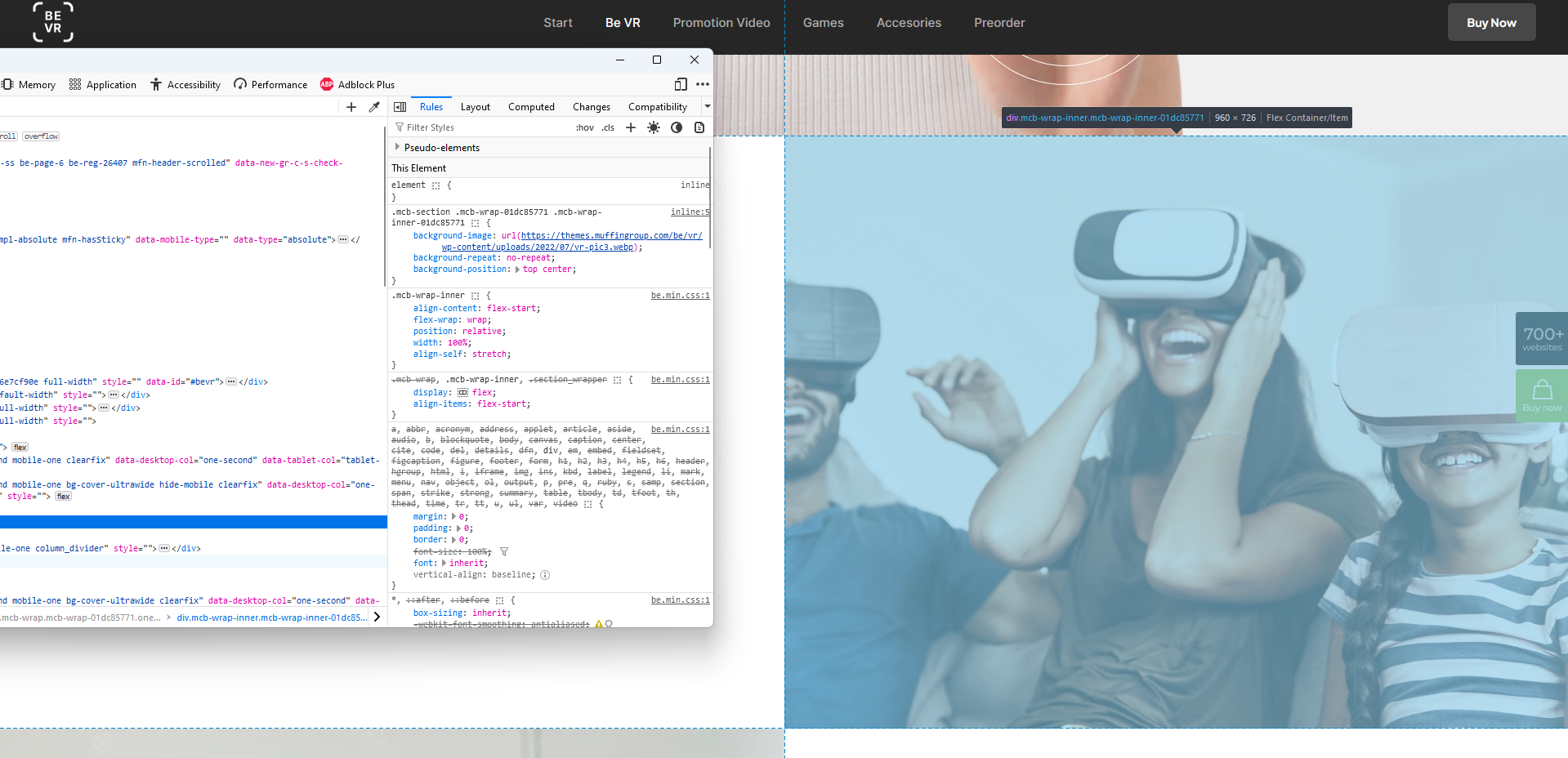This screenshot has height=758, width=1568.
Task: Open be.min.css:1 link for .section_wrapper rule
Action: (x=680, y=380)
